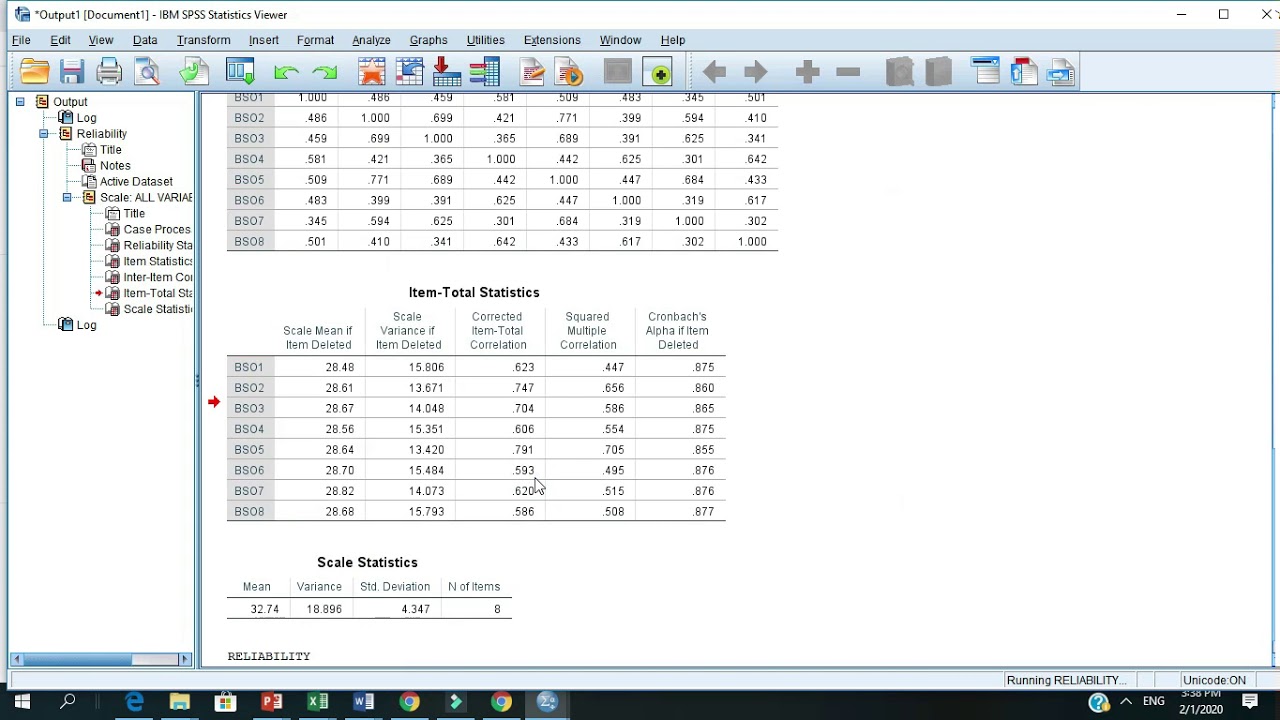Select Active Dataset in outline tree

(x=135, y=182)
